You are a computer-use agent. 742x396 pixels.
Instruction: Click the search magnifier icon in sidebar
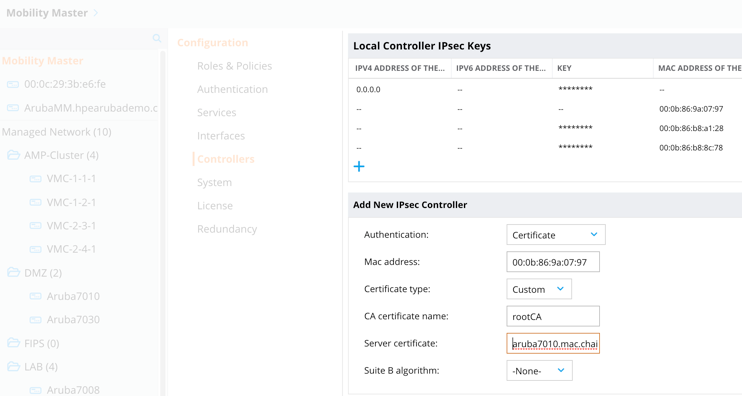(x=157, y=38)
